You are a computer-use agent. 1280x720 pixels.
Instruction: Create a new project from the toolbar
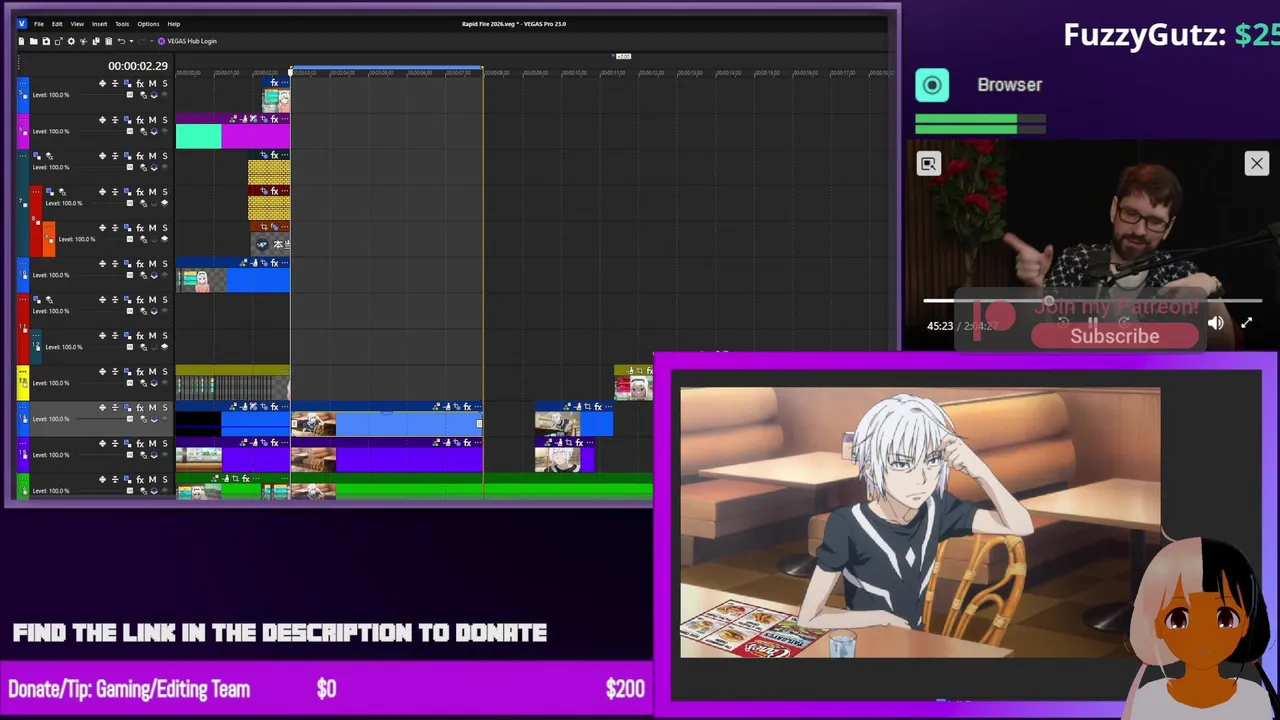tap(21, 41)
